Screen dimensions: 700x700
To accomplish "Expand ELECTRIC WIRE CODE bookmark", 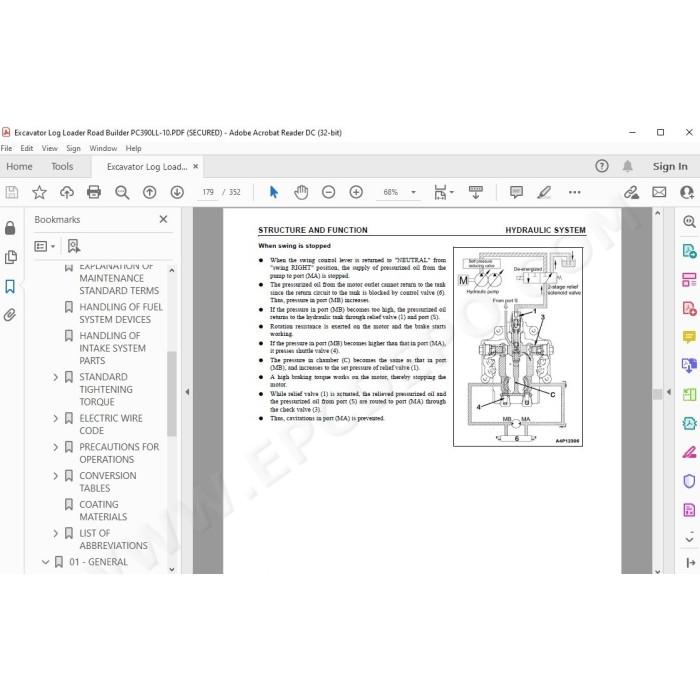I will pos(55,418).
